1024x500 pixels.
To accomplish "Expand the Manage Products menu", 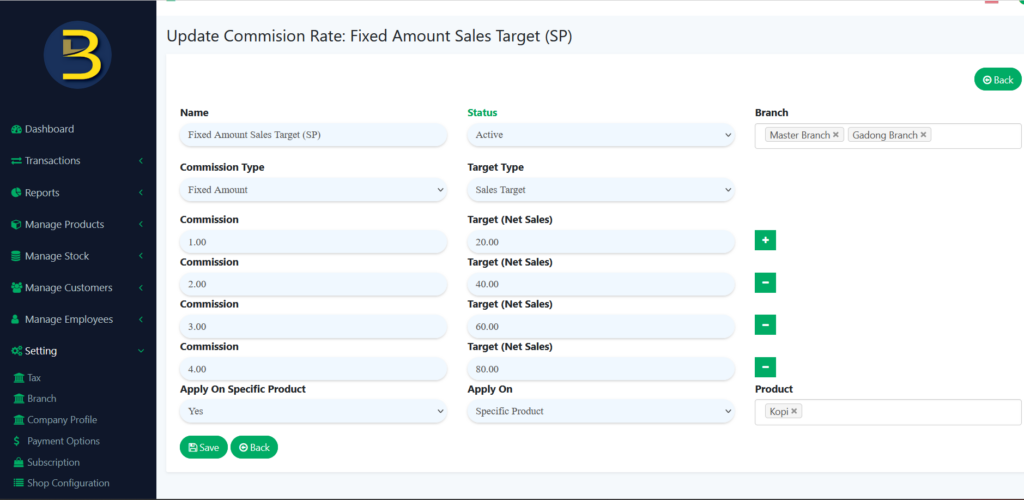I will [64, 225].
